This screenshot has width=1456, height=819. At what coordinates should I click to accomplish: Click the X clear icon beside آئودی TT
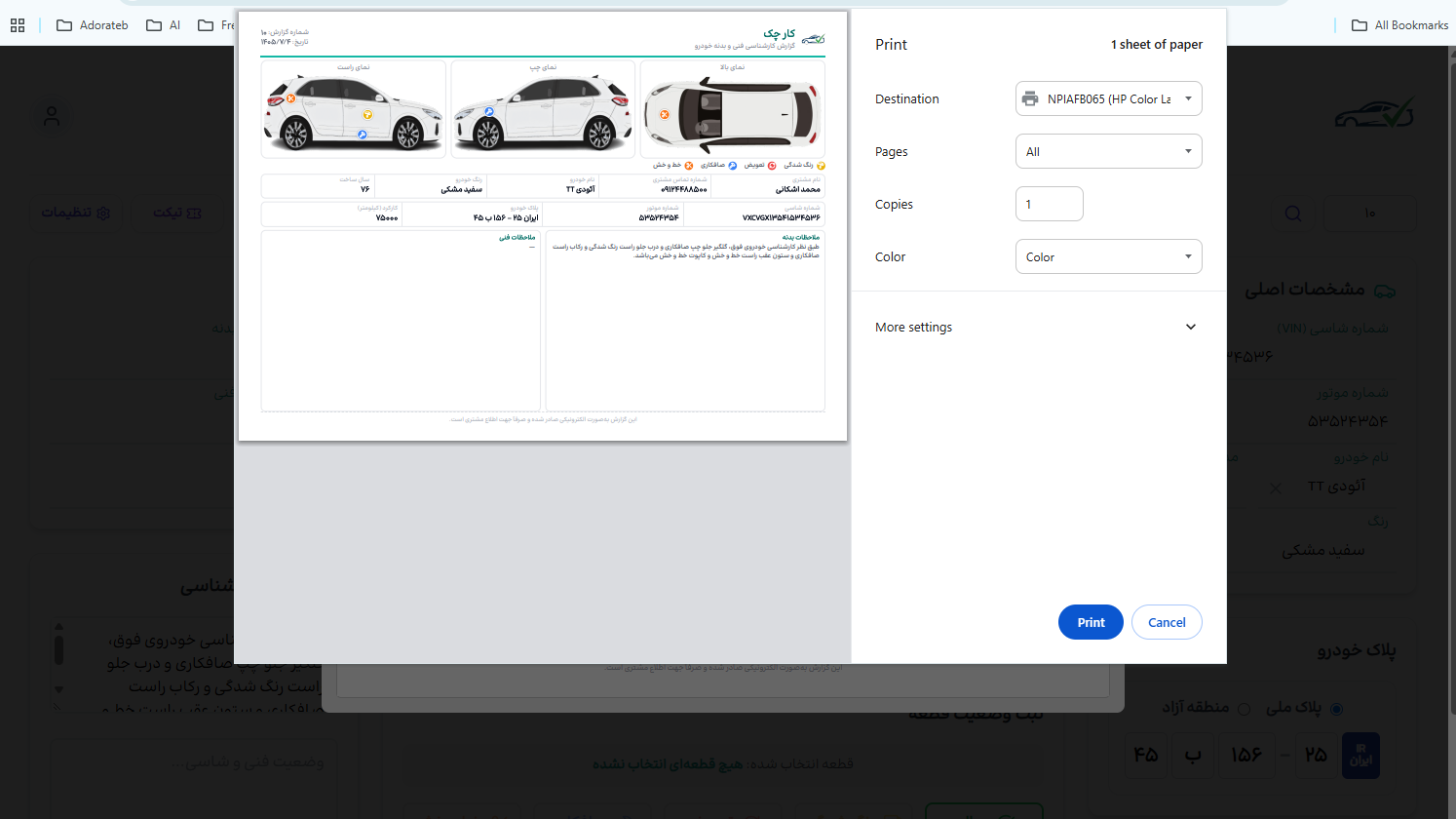pos(1276,488)
